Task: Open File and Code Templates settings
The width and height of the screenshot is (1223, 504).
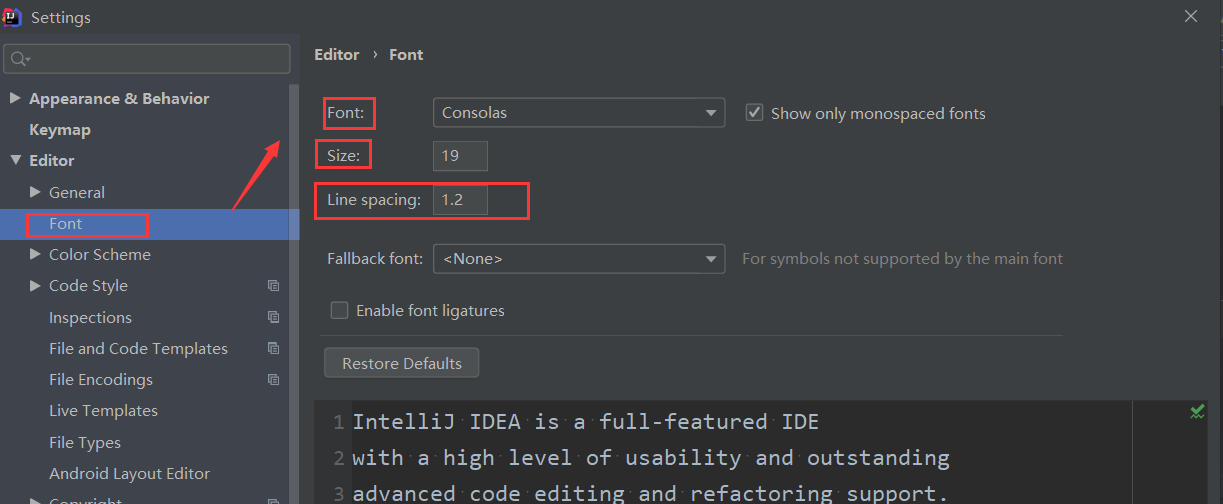Action: tap(138, 348)
